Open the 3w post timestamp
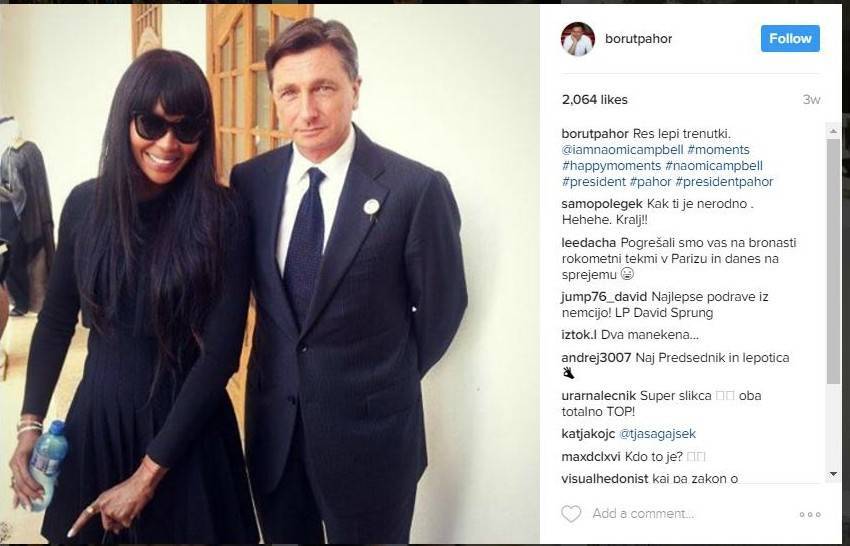Viewport: 850px width, 546px height. 812,100
